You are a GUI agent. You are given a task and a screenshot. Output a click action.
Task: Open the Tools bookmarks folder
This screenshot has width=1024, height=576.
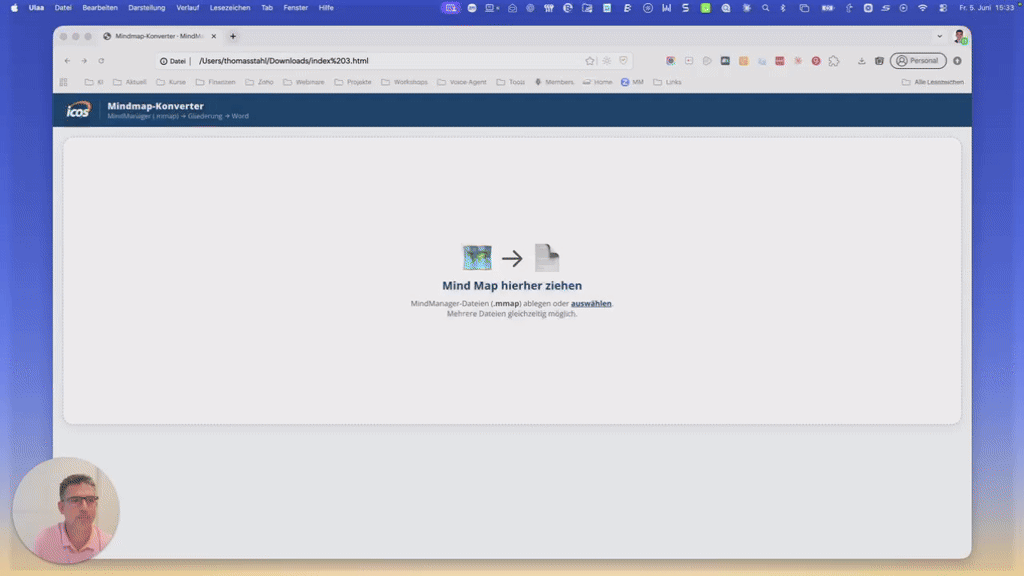pyautogui.click(x=511, y=82)
